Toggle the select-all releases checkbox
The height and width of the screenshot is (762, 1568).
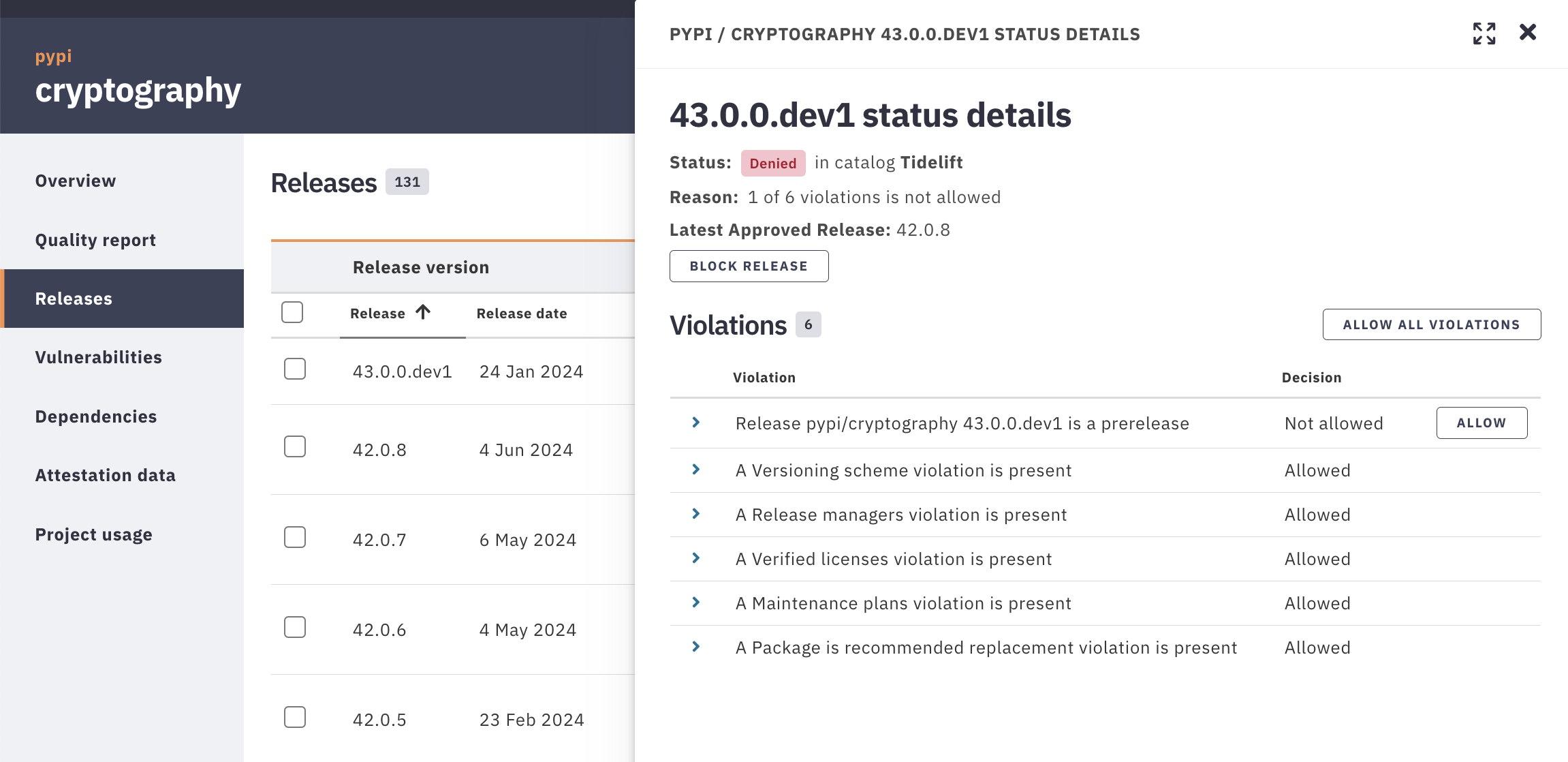tap(292, 312)
